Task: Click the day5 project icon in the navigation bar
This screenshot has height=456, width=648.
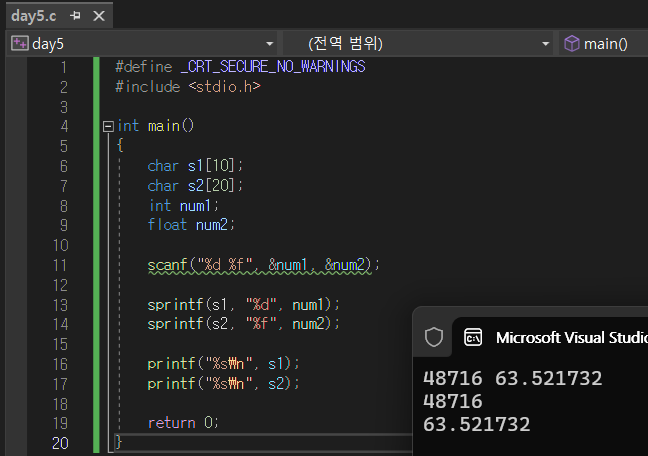Action: click(x=20, y=43)
